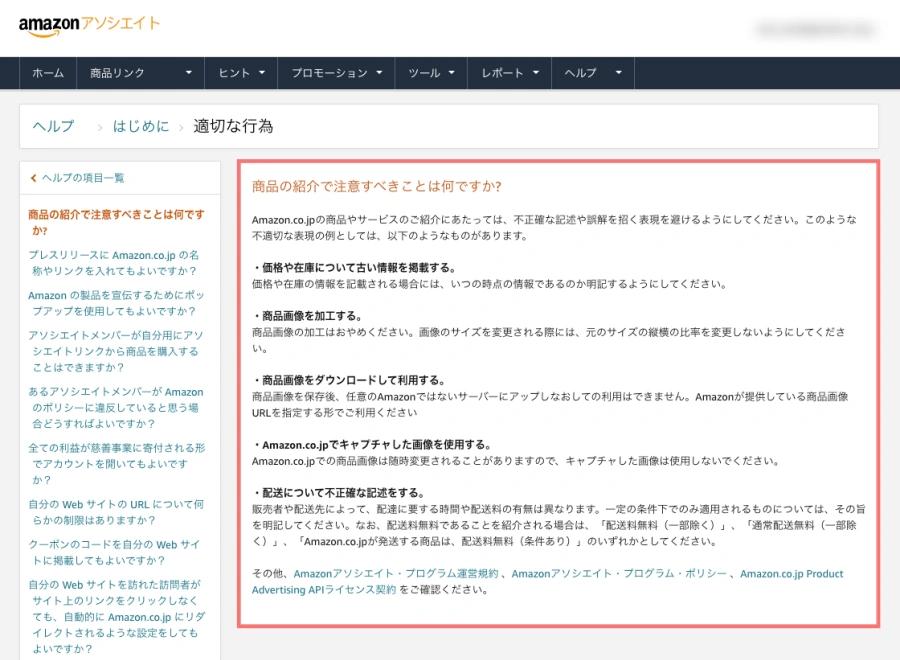The height and width of the screenshot is (660, 900).
Task: Click bold text 配送について不正確な記述をする
Action: coord(343,492)
